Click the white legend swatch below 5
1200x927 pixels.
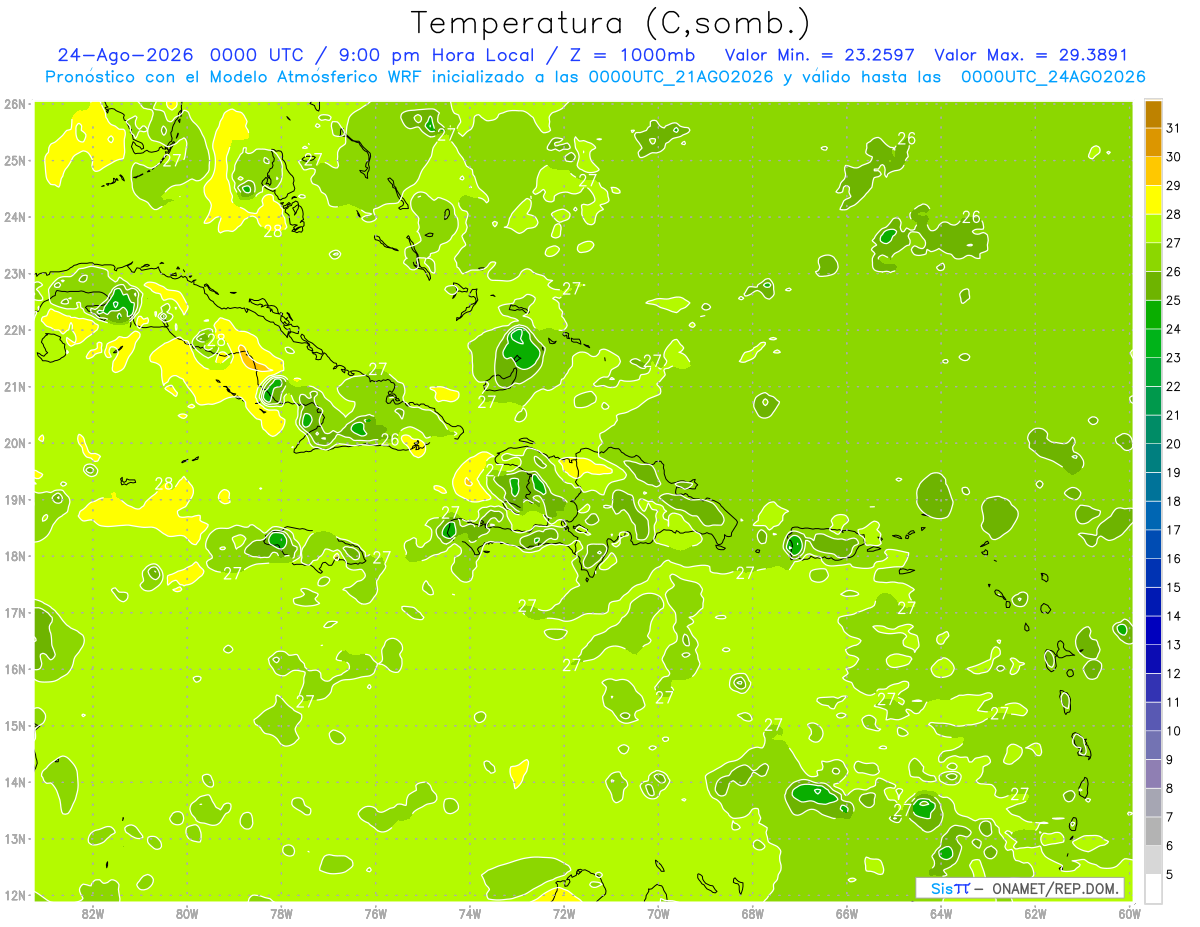[x=1153, y=887]
